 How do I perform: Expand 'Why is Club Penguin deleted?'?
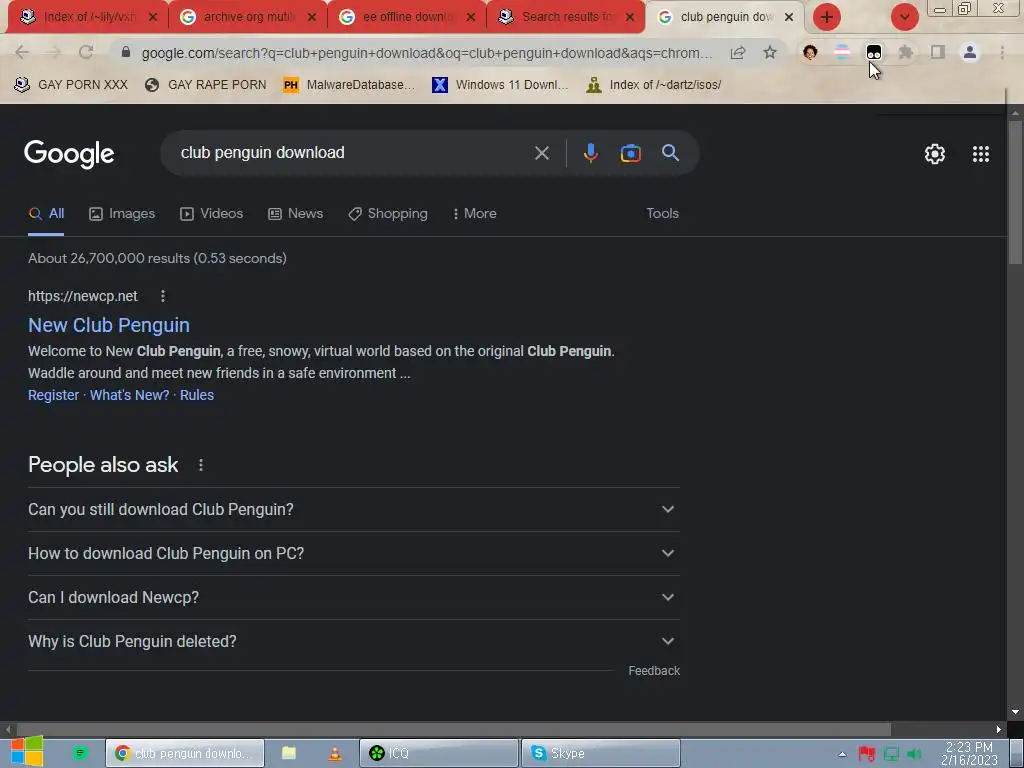click(353, 641)
